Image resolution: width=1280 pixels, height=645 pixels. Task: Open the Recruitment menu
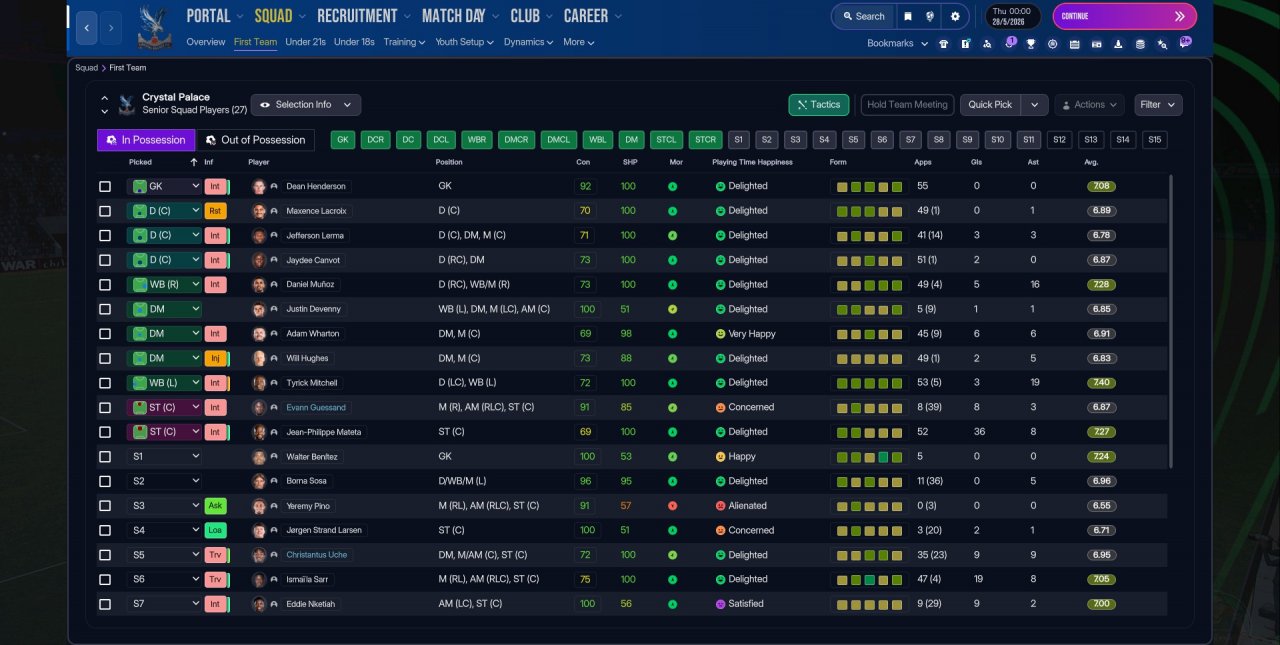click(x=357, y=16)
